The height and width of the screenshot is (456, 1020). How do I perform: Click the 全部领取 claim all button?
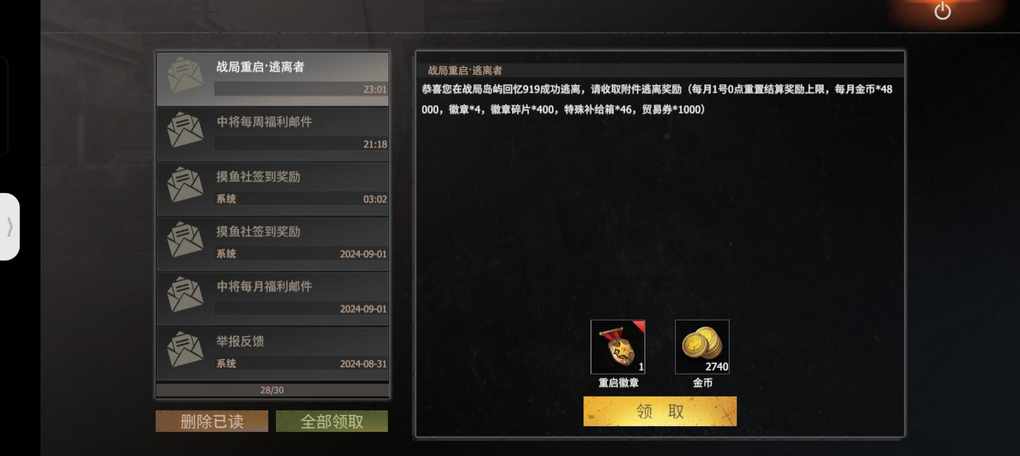click(x=332, y=421)
